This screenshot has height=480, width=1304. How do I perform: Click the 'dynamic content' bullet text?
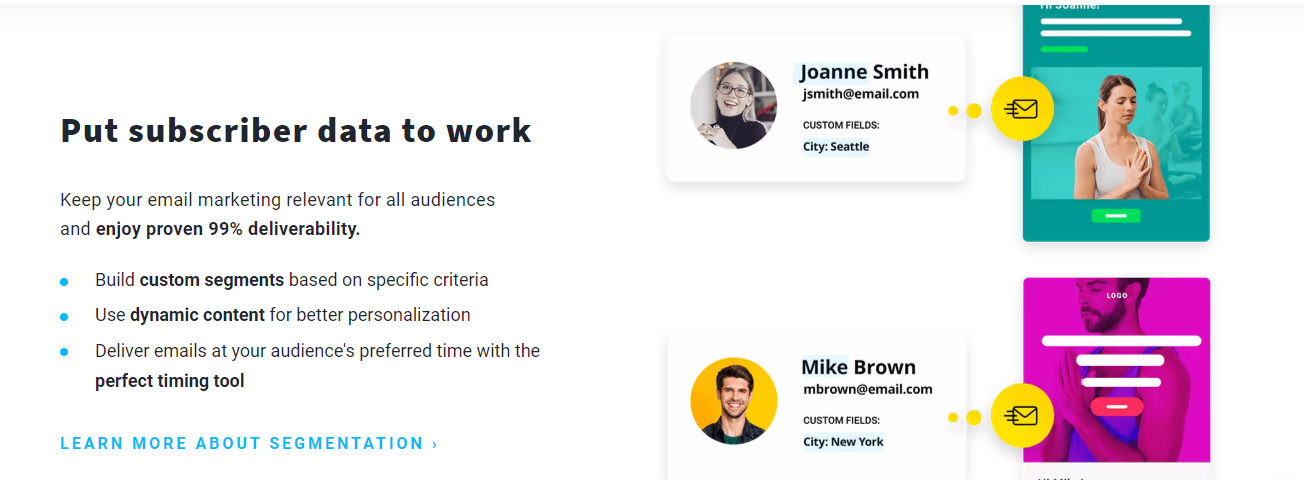pos(197,315)
